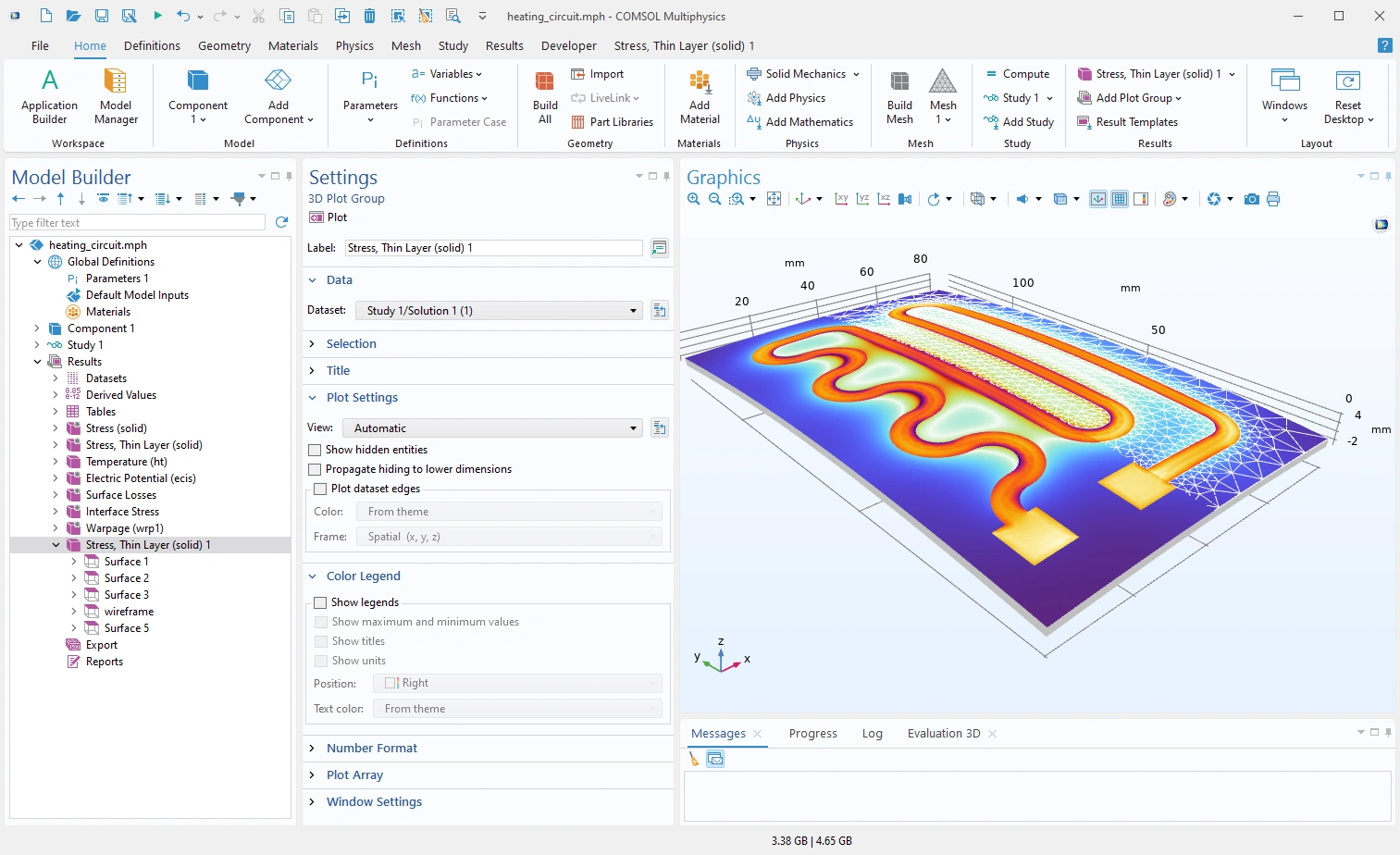Enable the Show legends checkbox

point(320,602)
